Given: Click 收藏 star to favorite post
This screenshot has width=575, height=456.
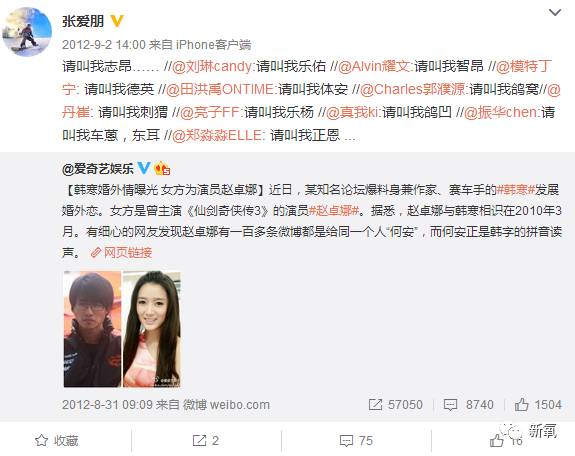Looking at the screenshot, I should pos(57,440).
